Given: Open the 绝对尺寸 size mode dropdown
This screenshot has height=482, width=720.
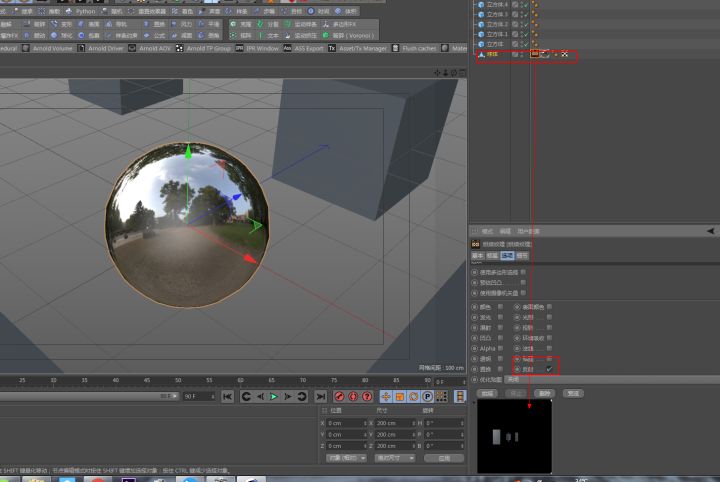Looking at the screenshot, I should pyautogui.click(x=395, y=458).
